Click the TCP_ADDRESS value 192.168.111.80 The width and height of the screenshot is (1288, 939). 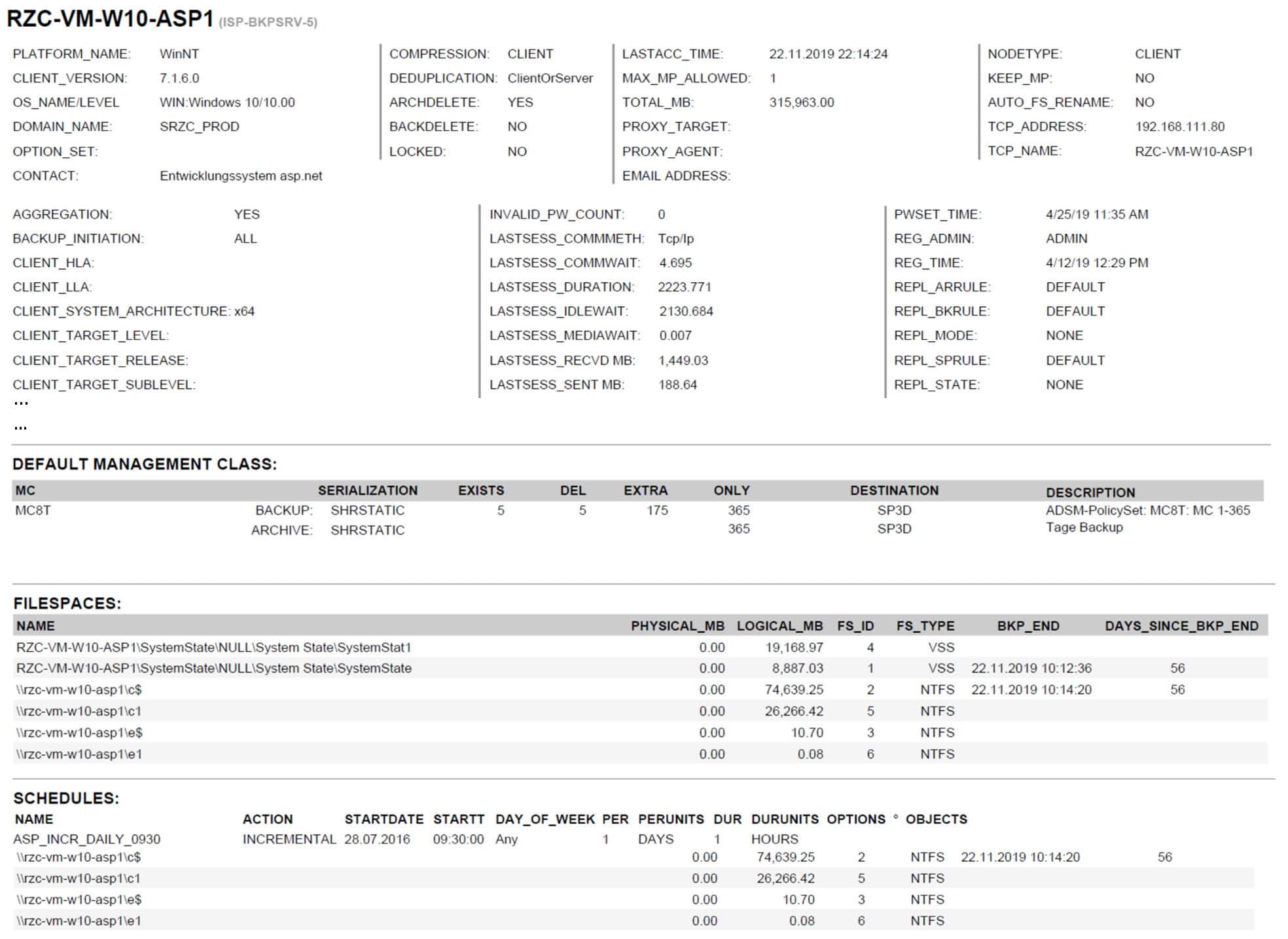click(x=1179, y=126)
